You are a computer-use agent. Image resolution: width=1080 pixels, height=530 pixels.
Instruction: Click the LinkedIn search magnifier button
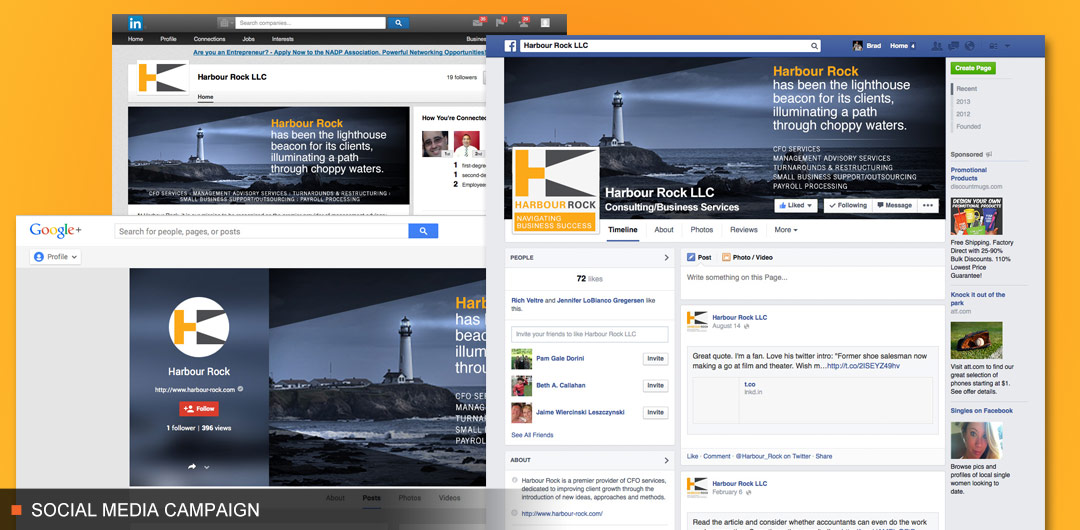[398, 23]
